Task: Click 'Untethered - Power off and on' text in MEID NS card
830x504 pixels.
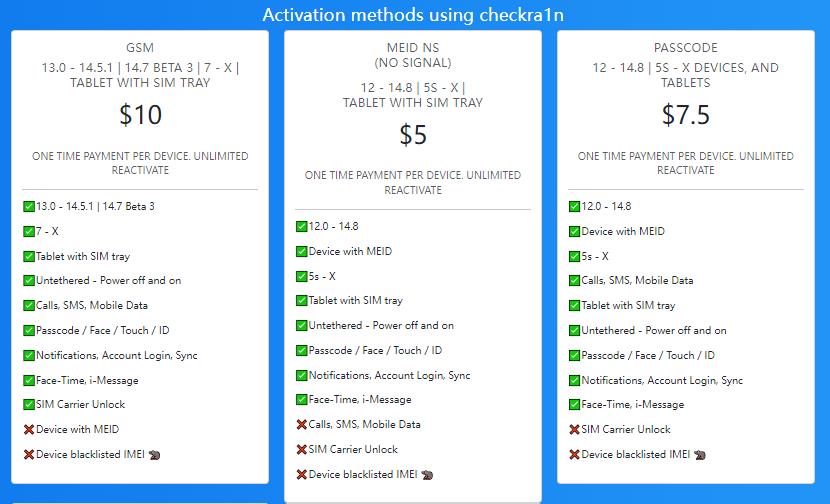Action: point(381,326)
